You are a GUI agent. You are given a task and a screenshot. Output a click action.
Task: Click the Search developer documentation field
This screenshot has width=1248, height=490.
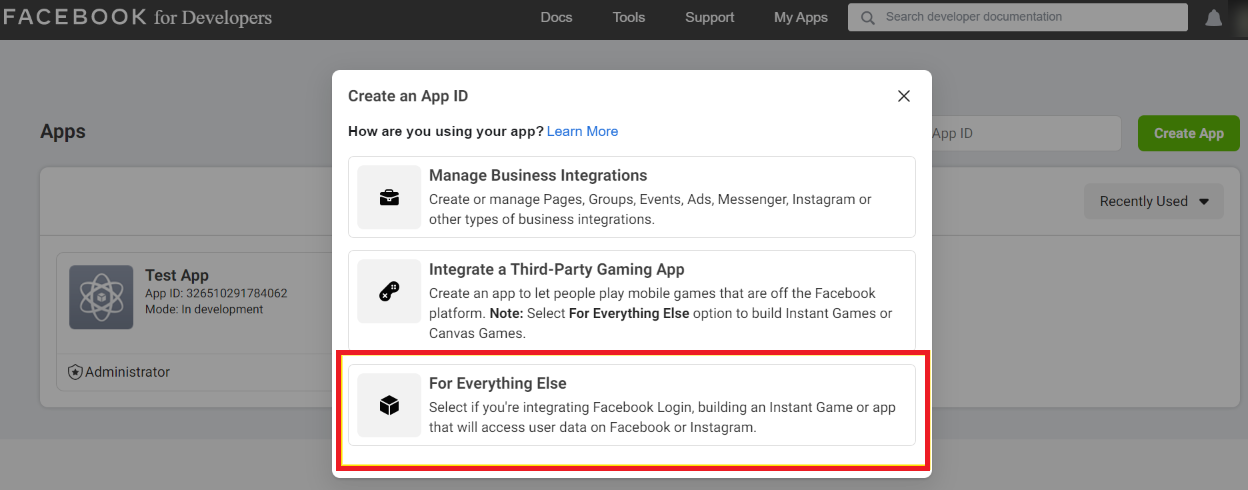[1018, 18]
